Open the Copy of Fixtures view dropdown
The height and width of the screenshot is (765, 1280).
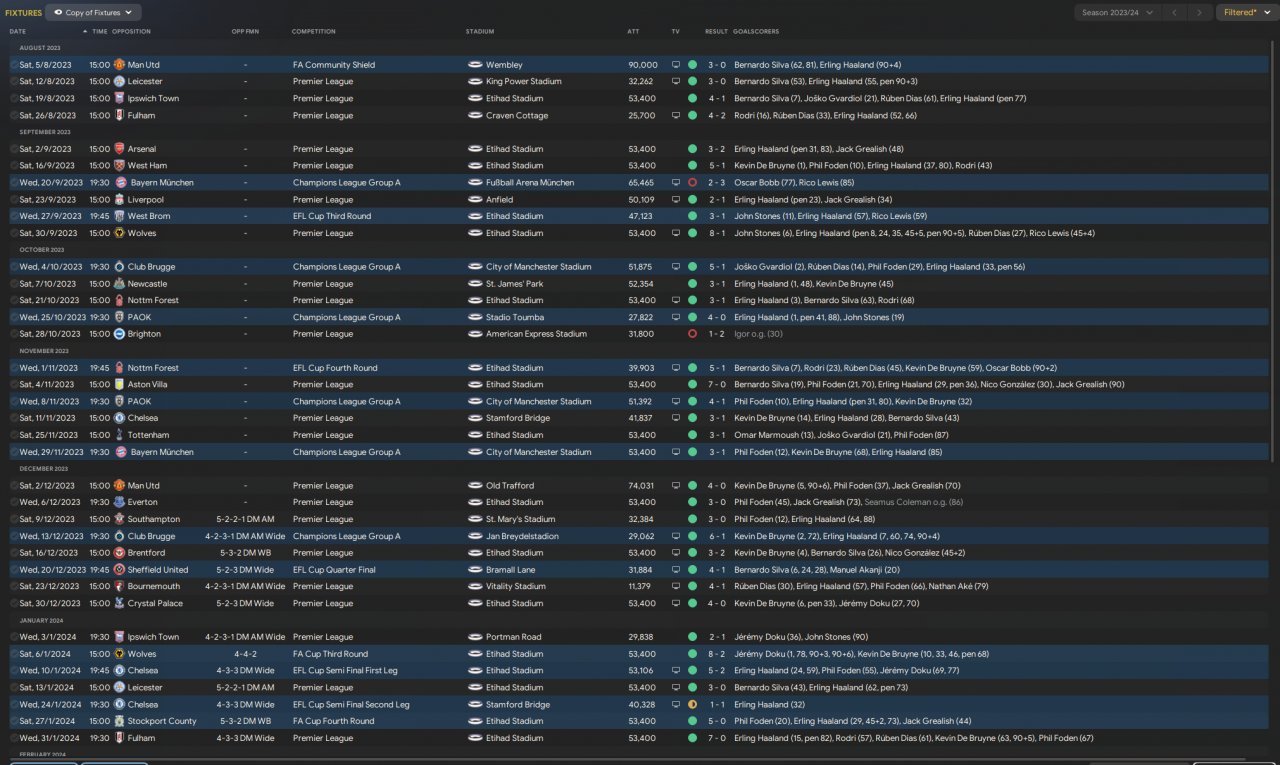point(94,13)
